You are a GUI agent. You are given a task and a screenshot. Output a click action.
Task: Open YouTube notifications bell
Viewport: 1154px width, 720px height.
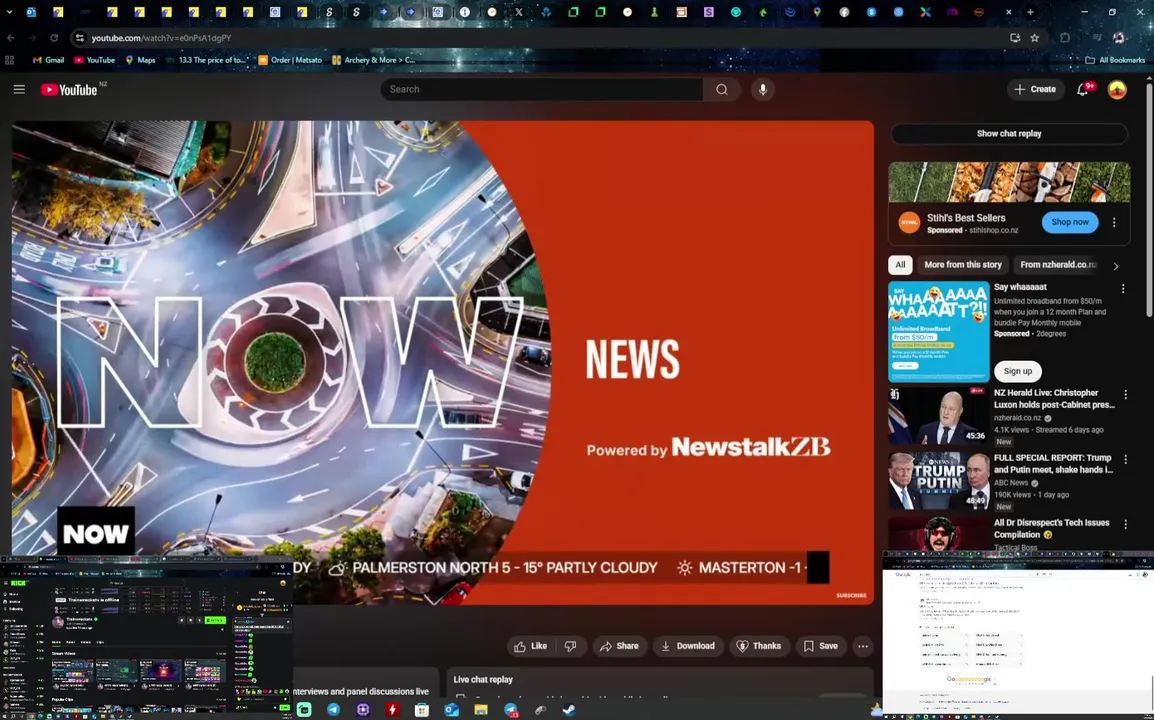tap(1083, 89)
